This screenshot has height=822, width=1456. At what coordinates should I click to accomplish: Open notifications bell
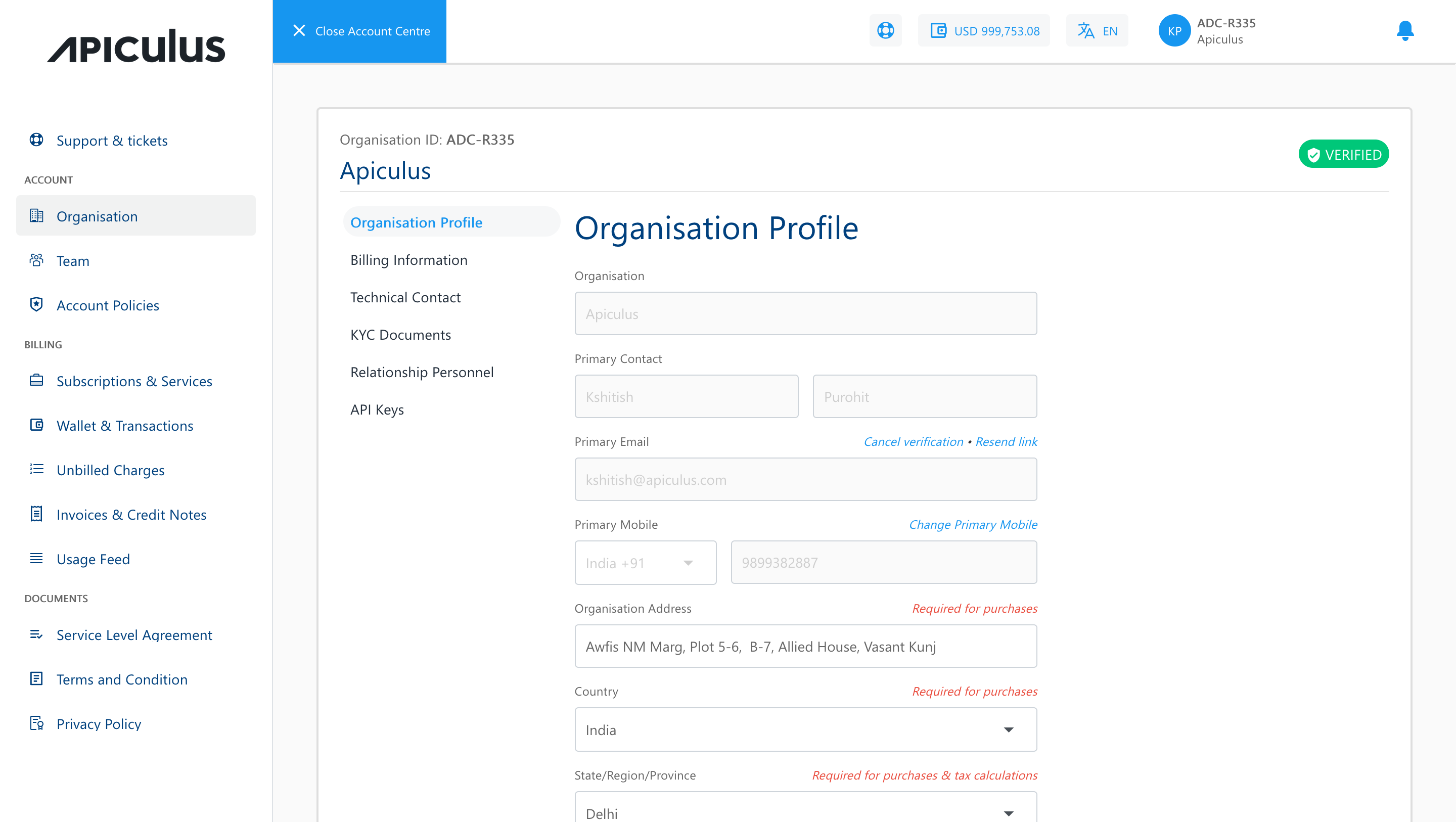(1405, 30)
